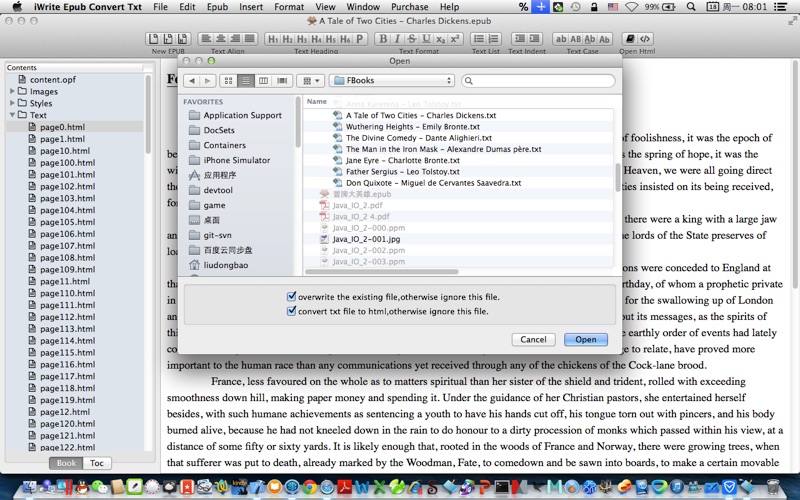
Task: Switch Open dialog to column view
Action: [263, 81]
